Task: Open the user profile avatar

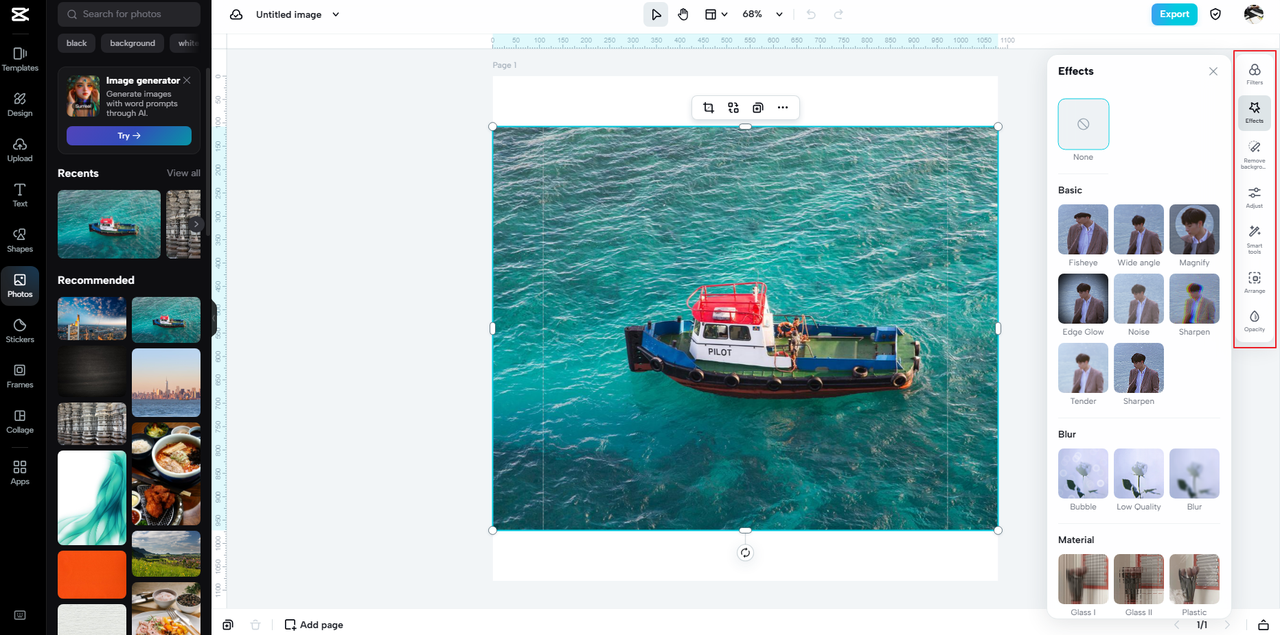Action: click(x=1254, y=14)
